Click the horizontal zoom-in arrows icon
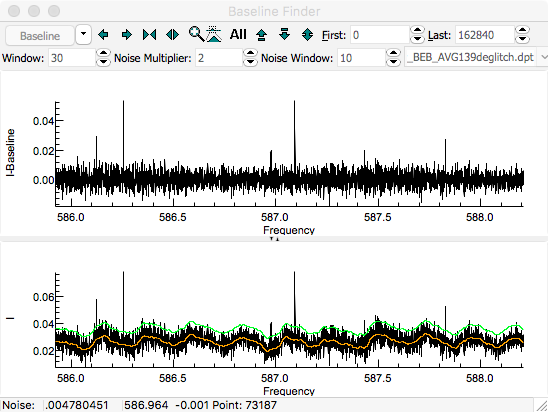Viewport: 548px width, 412px height. (x=150, y=35)
